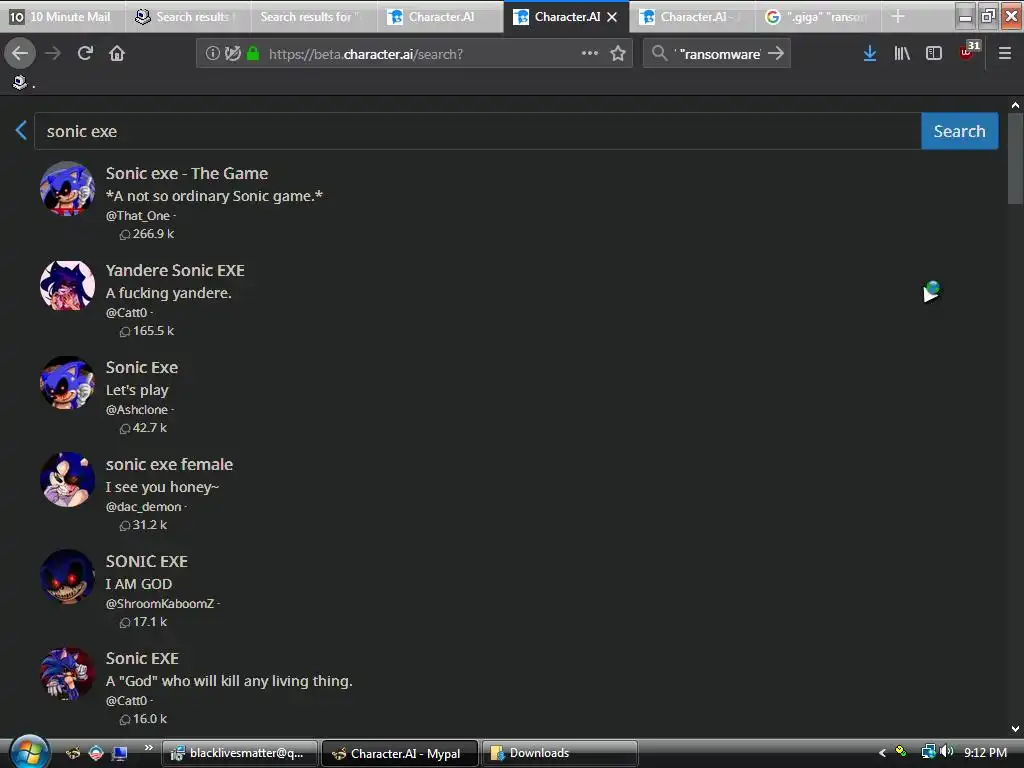Bookmark this page with the star
Screen dimensions: 1024x768
click(618, 54)
